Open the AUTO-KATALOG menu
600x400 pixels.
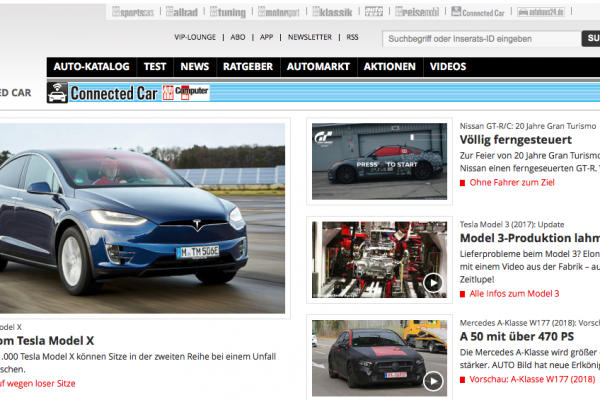tap(91, 67)
